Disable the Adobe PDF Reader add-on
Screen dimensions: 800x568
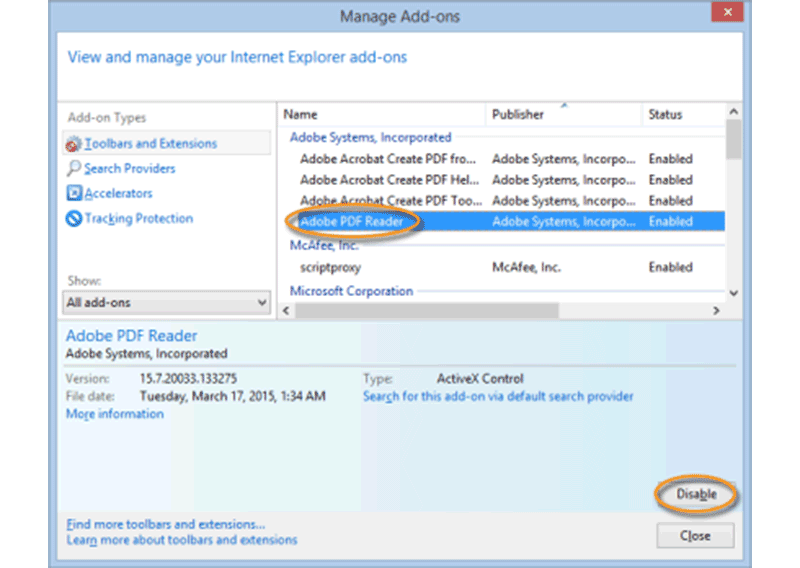(x=696, y=494)
